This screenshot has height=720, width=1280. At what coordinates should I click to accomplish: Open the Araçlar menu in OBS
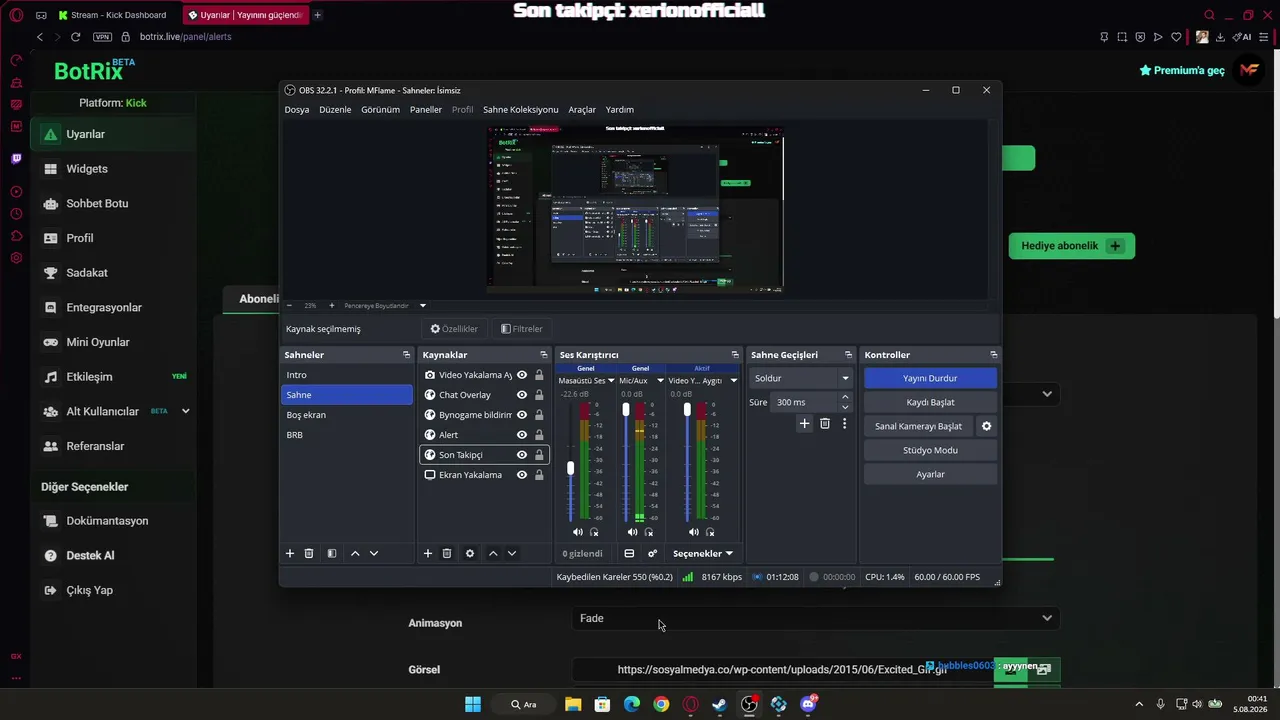[x=582, y=110]
